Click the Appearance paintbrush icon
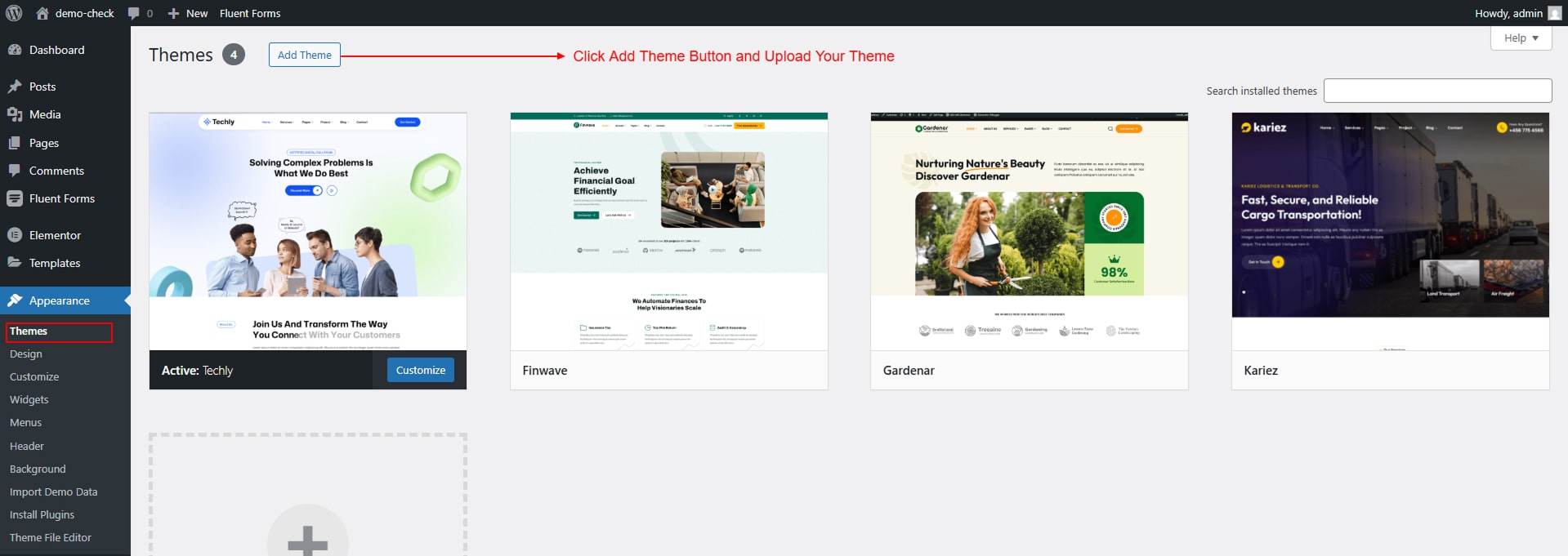This screenshot has height=556, width=1568. [x=15, y=300]
